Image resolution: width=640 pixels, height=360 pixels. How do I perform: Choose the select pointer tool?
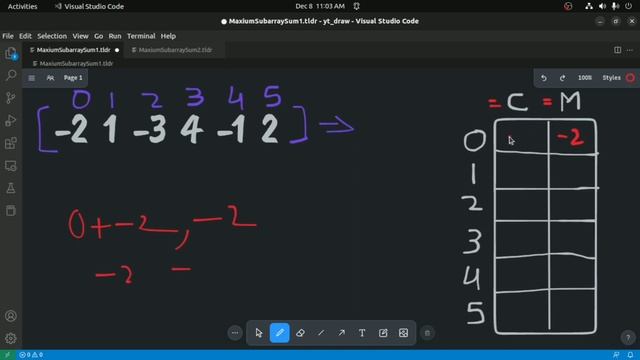click(259, 333)
